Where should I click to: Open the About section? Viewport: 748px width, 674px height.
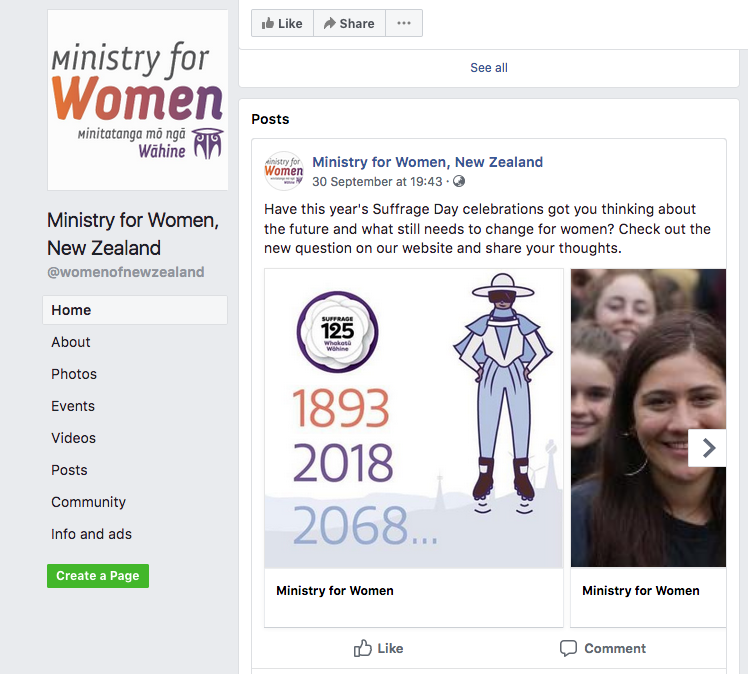[71, 342]
